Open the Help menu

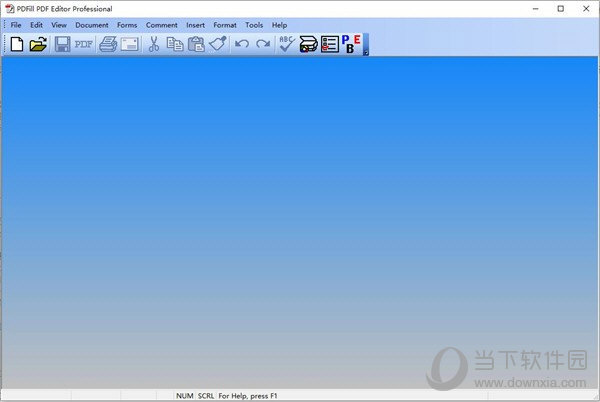click(279, 25)
